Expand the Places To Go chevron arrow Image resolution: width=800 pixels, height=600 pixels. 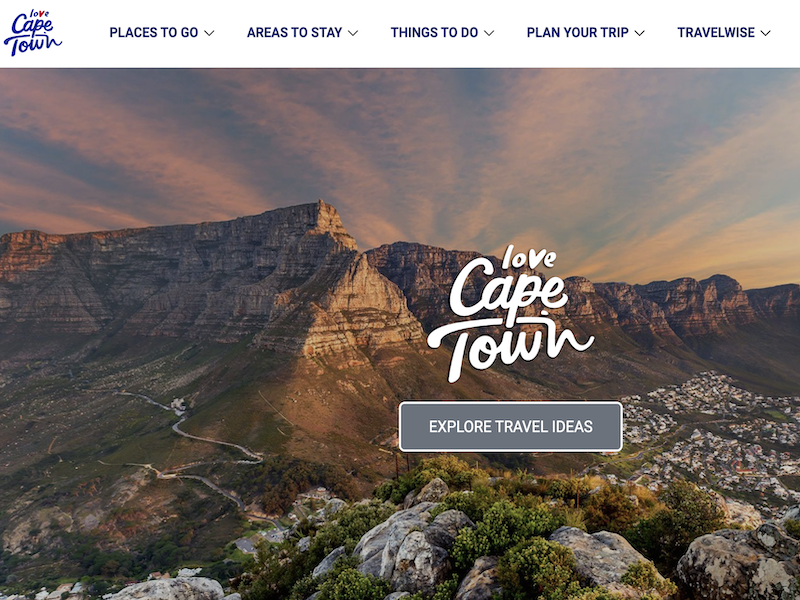point(209,33)
